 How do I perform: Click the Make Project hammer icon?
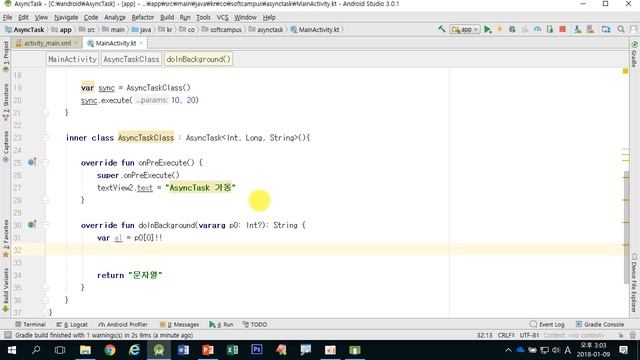[x=441, y=29]
